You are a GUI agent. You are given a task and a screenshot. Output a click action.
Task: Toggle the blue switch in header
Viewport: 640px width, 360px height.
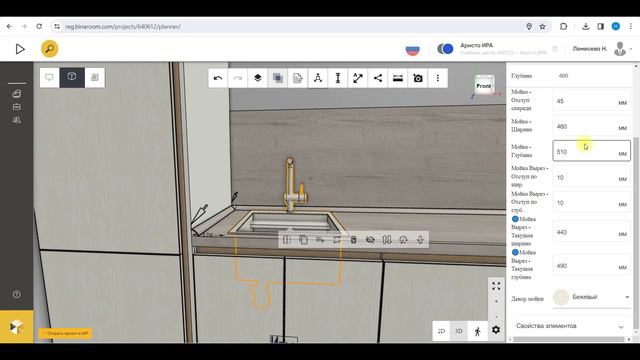tap(445, 49)
